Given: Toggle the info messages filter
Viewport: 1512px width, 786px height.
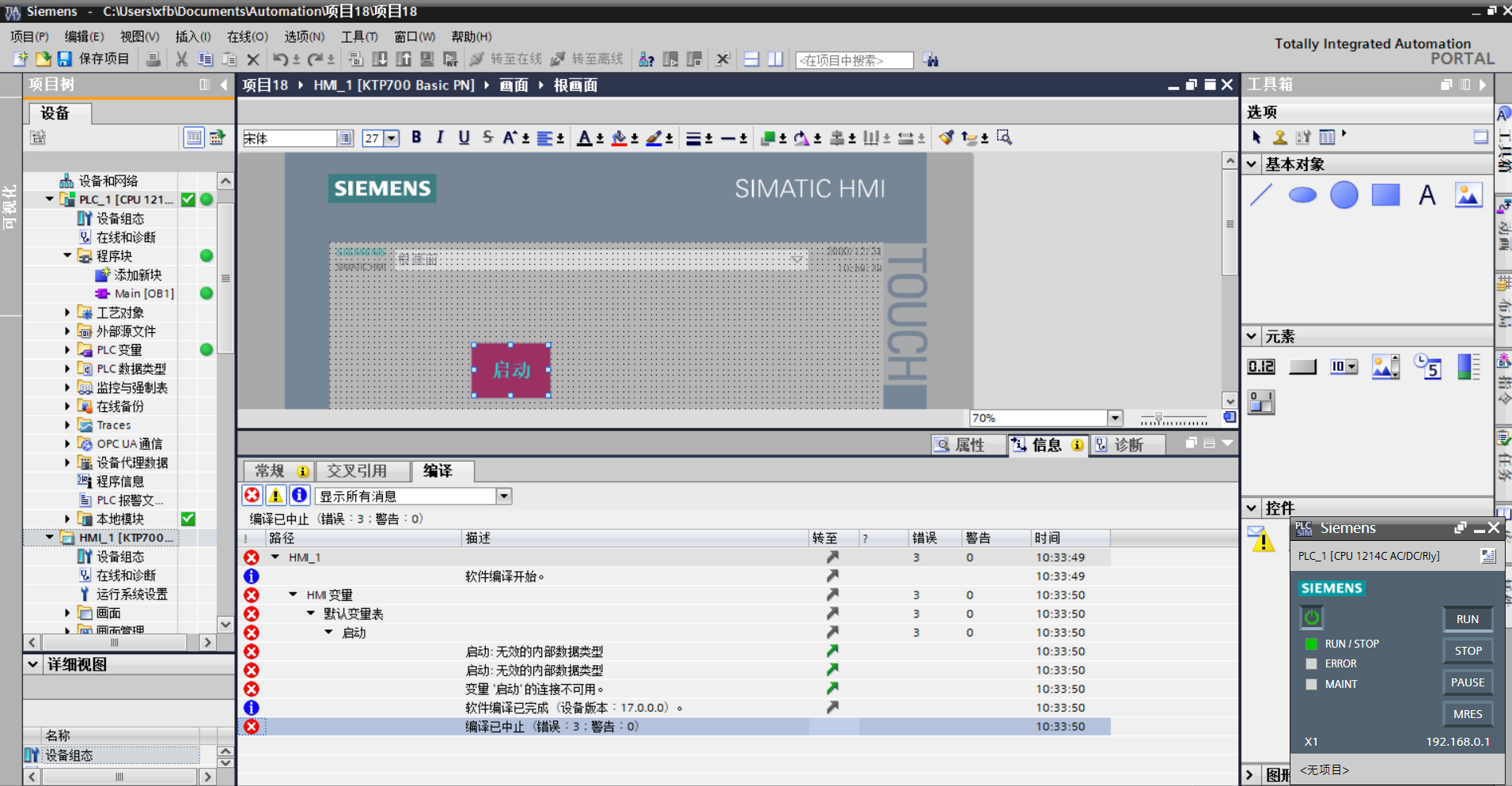Looking at the screenshot, I should pos(299,496).
